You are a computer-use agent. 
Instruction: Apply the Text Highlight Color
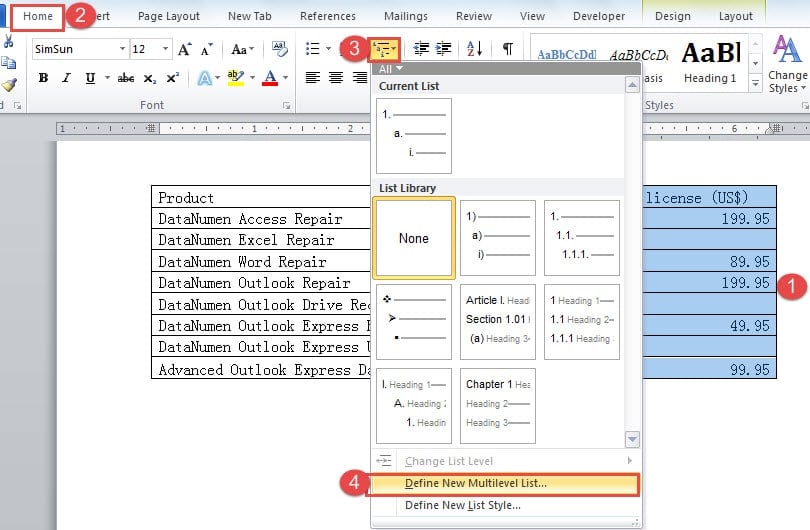(x=236, y=78)
